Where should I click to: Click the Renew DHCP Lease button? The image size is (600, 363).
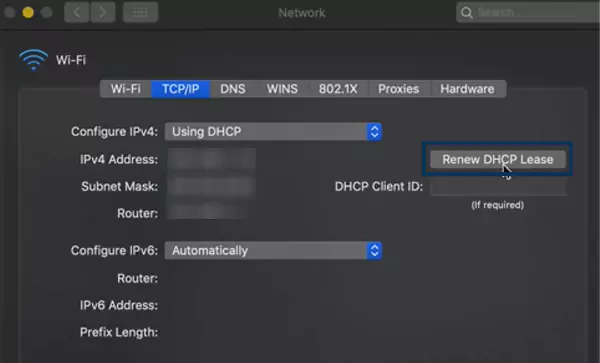click(x=498, y=159)
